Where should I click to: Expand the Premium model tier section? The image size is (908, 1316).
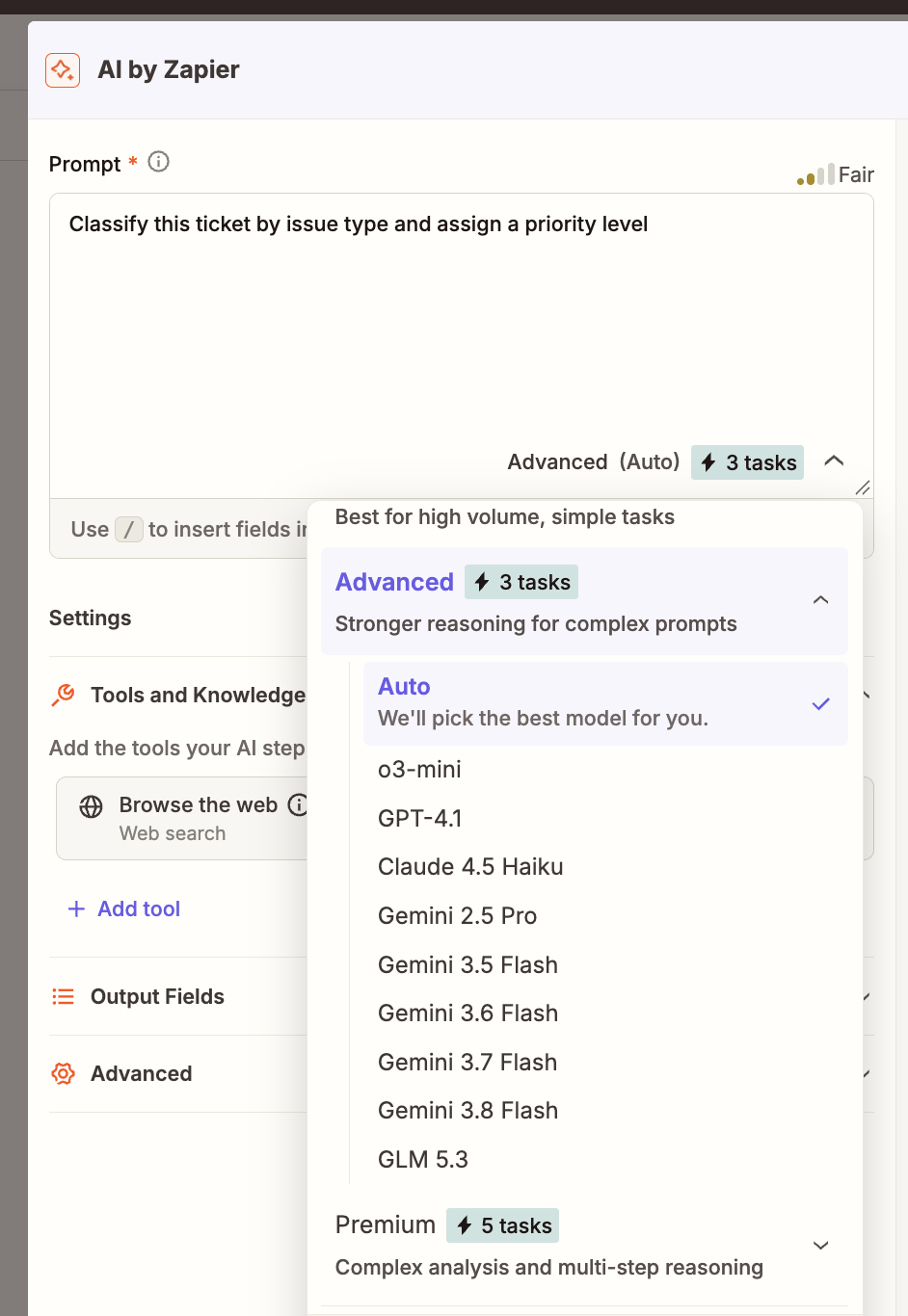(x=821, y=1246)
